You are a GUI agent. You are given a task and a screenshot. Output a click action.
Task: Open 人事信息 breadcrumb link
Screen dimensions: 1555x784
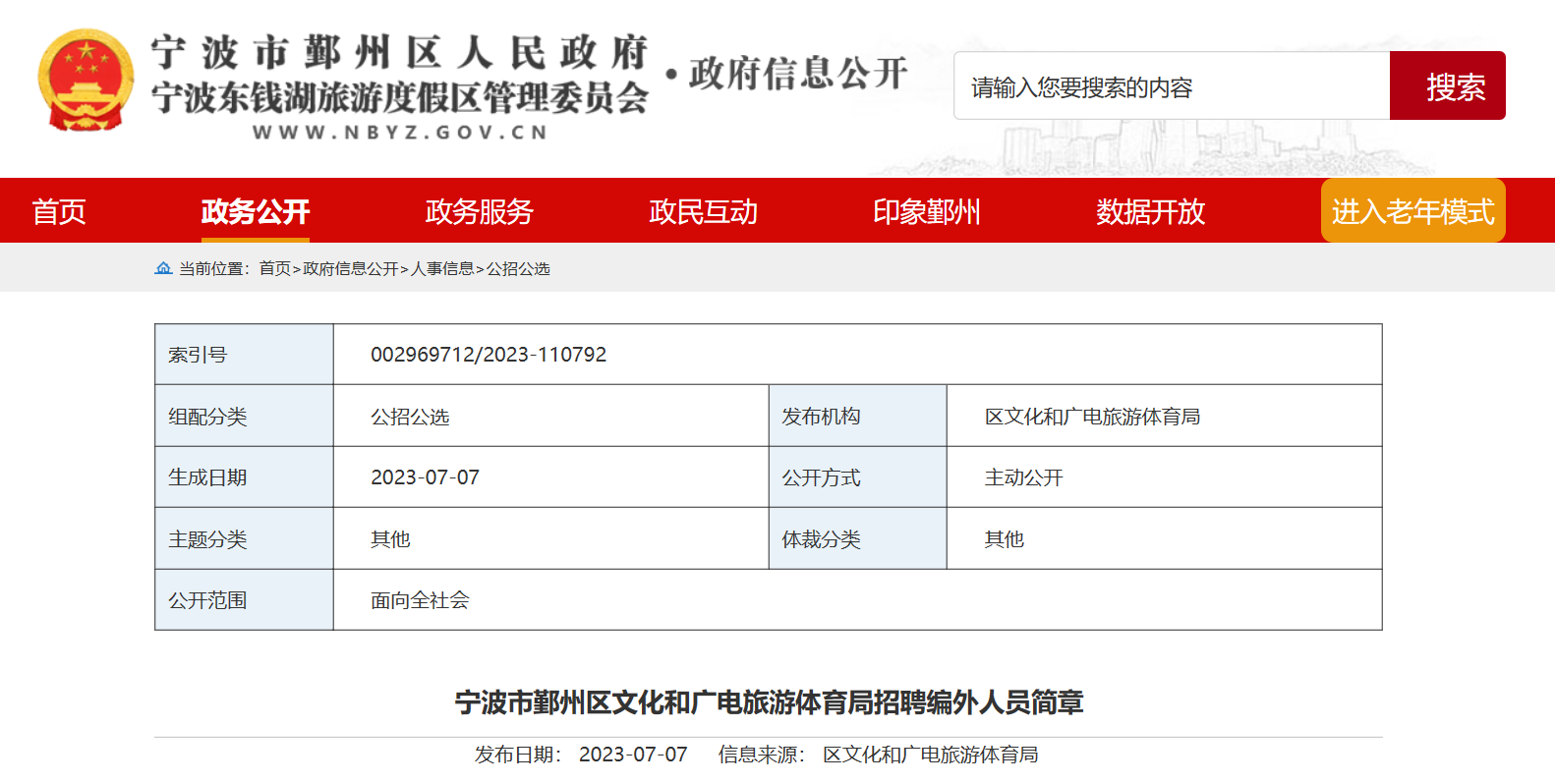pyautogui.click(x=442, y=268)
